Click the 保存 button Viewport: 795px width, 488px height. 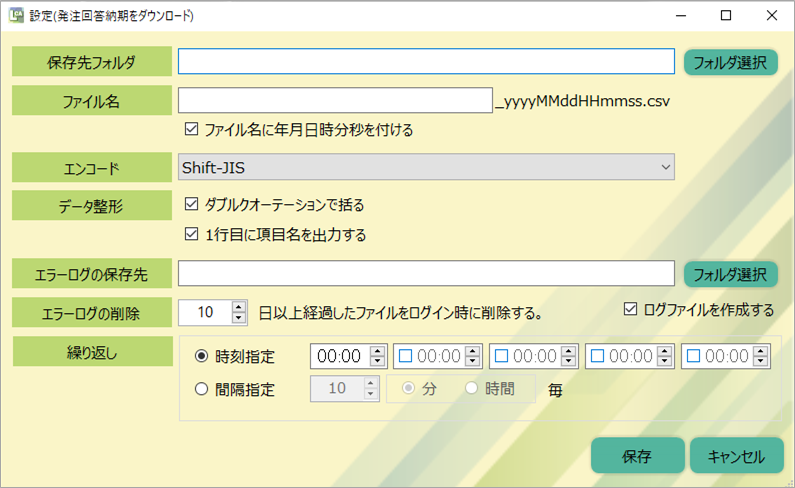[x=637, y=456]
